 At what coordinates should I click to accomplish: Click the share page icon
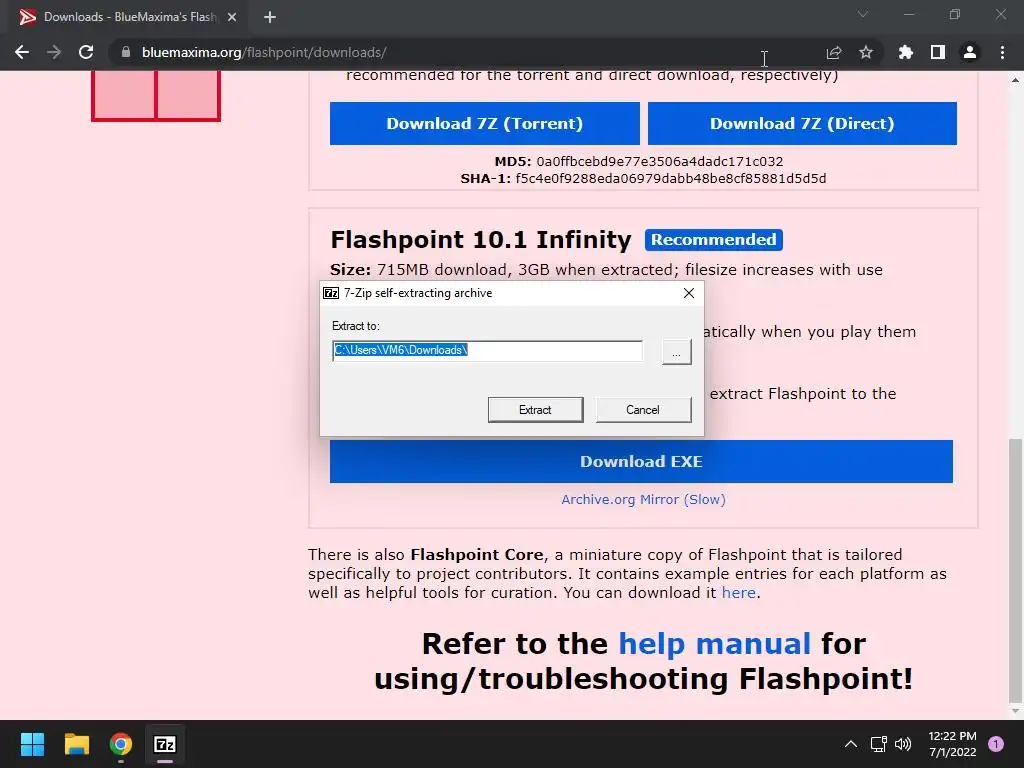(x=833, y=52)
